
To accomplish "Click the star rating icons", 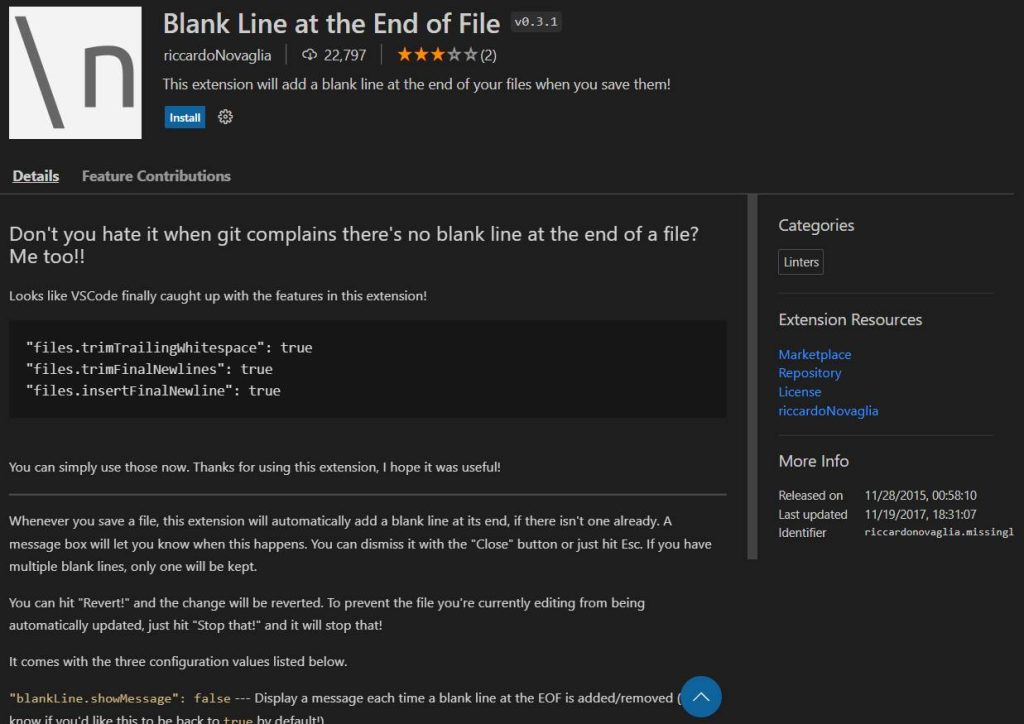I will pyautogui.click(x=438, y=55).
